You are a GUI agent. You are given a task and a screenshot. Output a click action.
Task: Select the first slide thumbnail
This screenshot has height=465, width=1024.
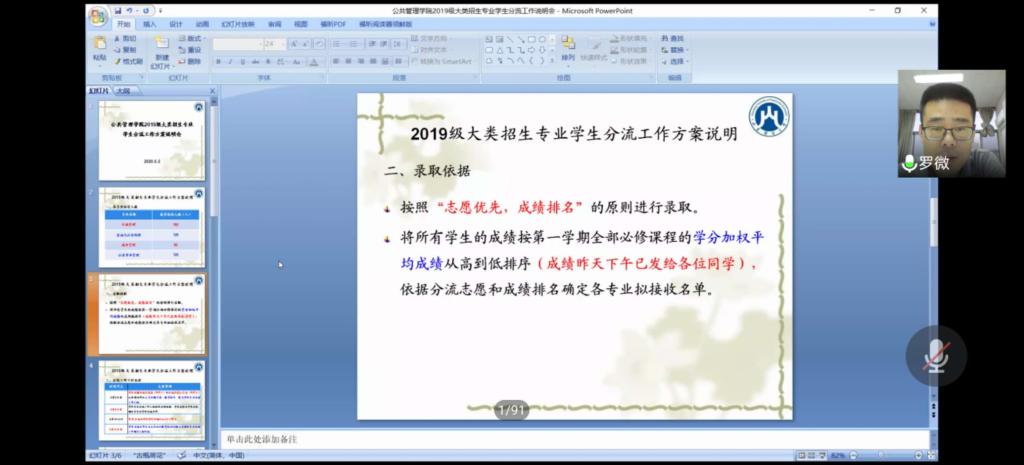click(151, 140)
